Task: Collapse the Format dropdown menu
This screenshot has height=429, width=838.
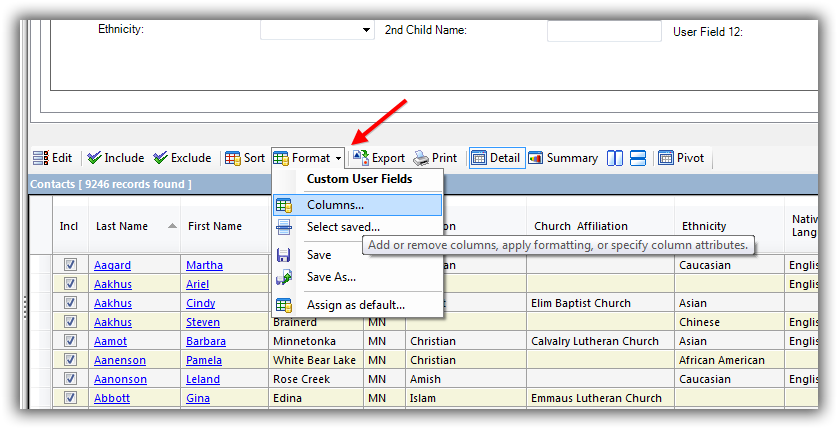Action: tap(308, 158)
